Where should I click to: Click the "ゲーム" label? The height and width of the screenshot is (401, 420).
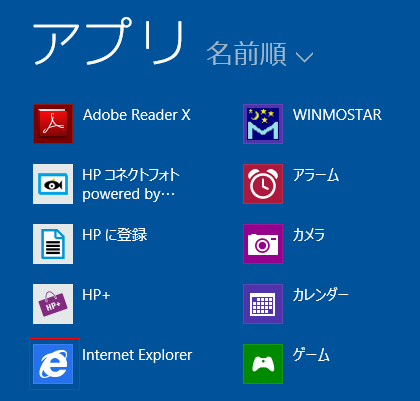311,355
